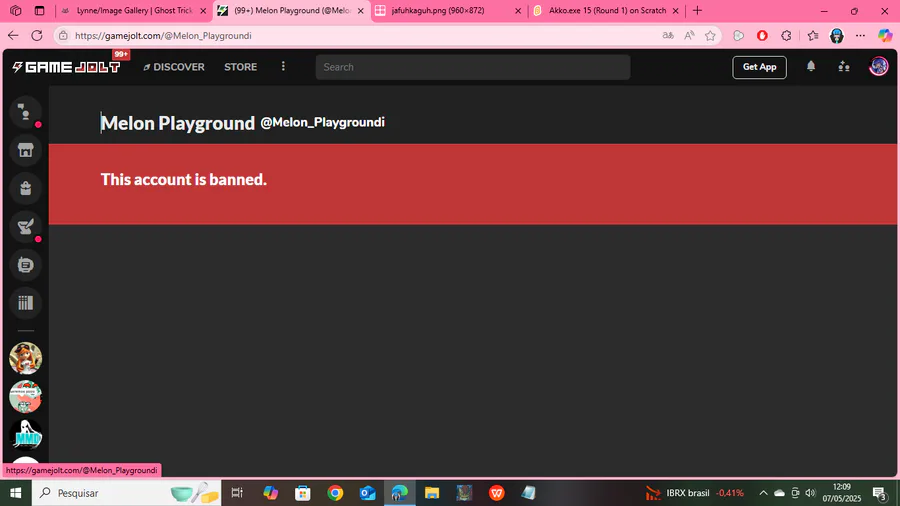This screenshot has width=900, height=506.
Task: Open the Store page
Action: click(240, 67)
